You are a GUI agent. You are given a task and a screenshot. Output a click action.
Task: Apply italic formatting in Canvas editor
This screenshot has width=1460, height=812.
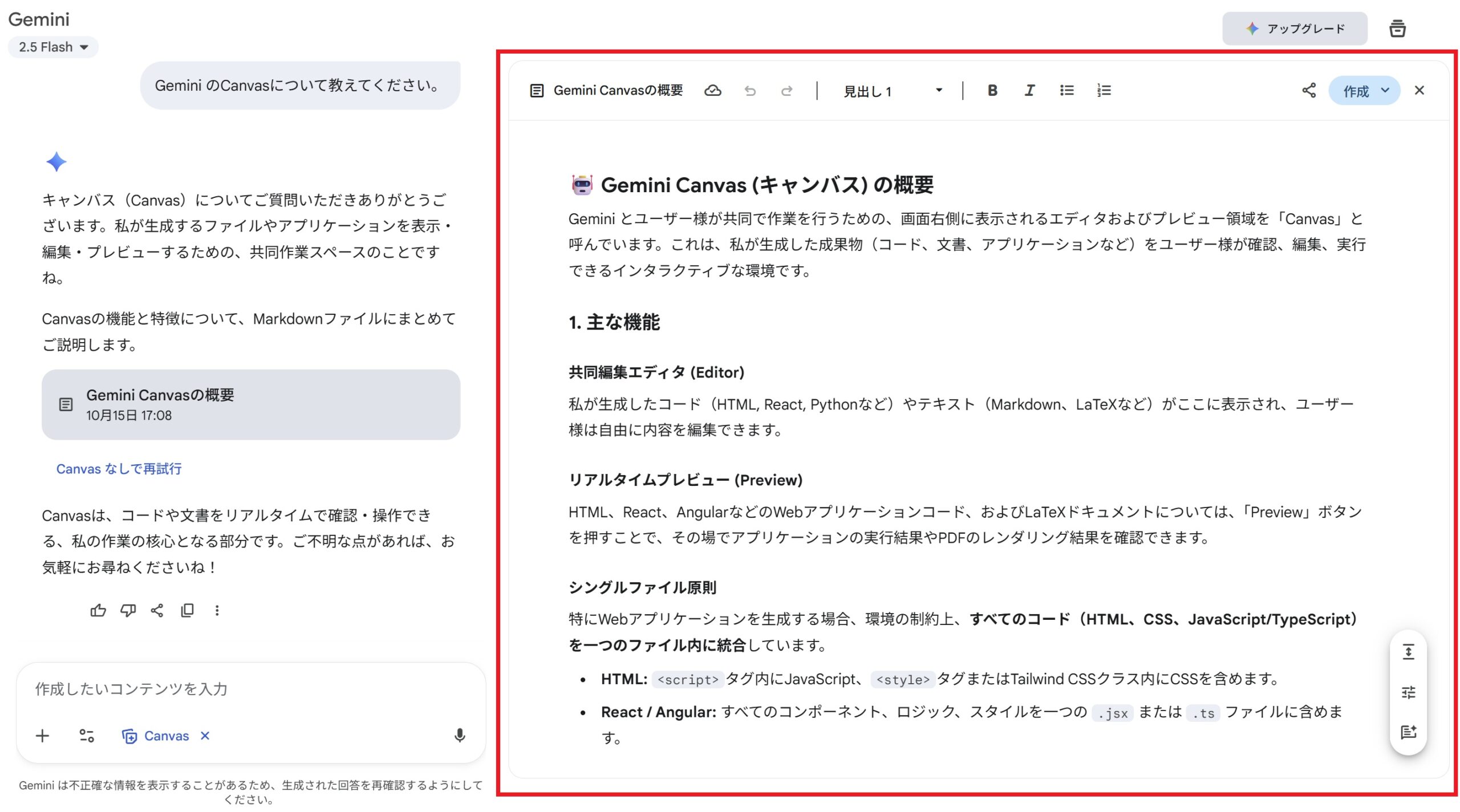coord(1029,91)
